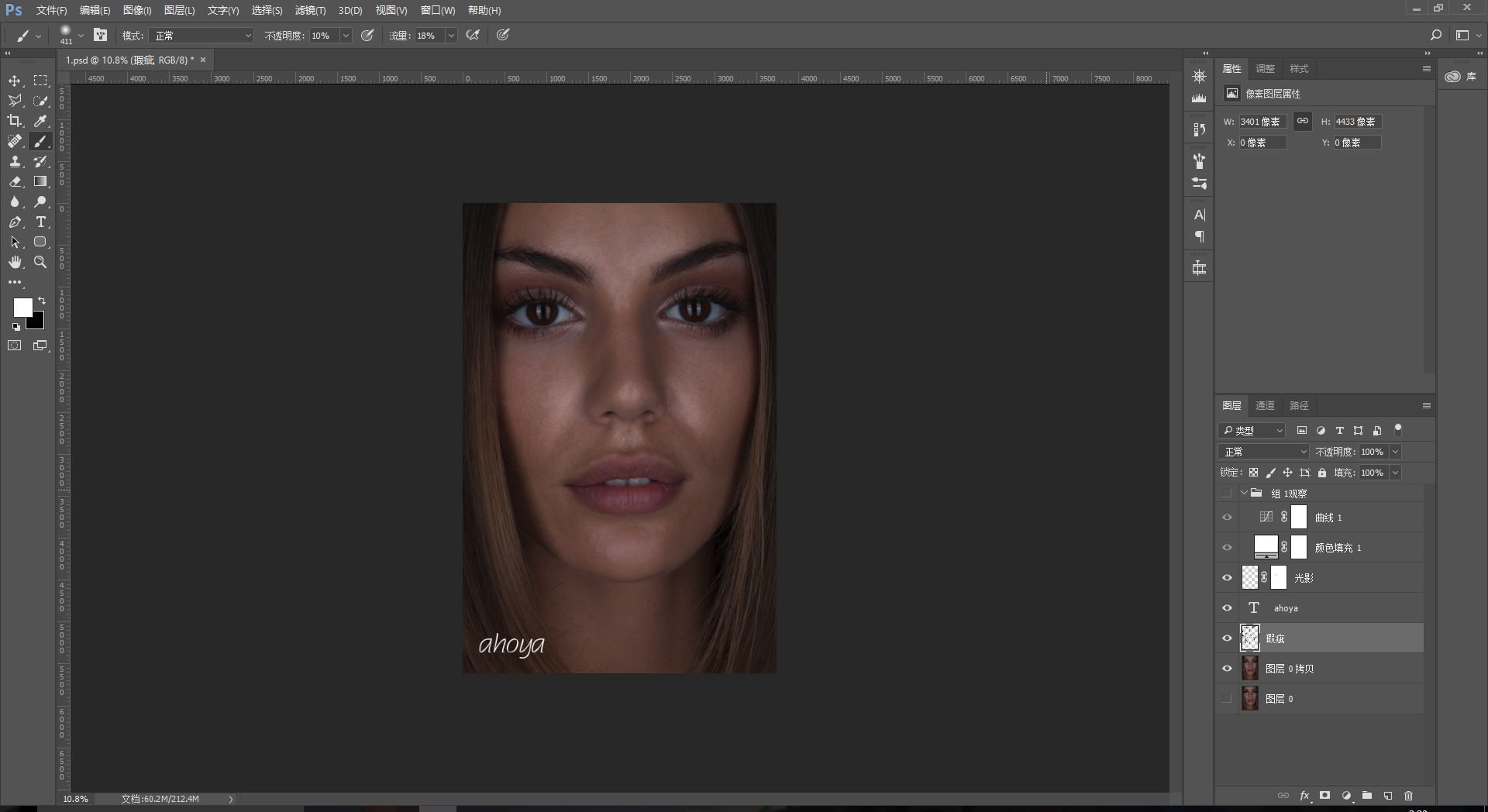Open the layer blend mode dropdown
This screenshot has width=1488, height=812.
click(1264, 452)
